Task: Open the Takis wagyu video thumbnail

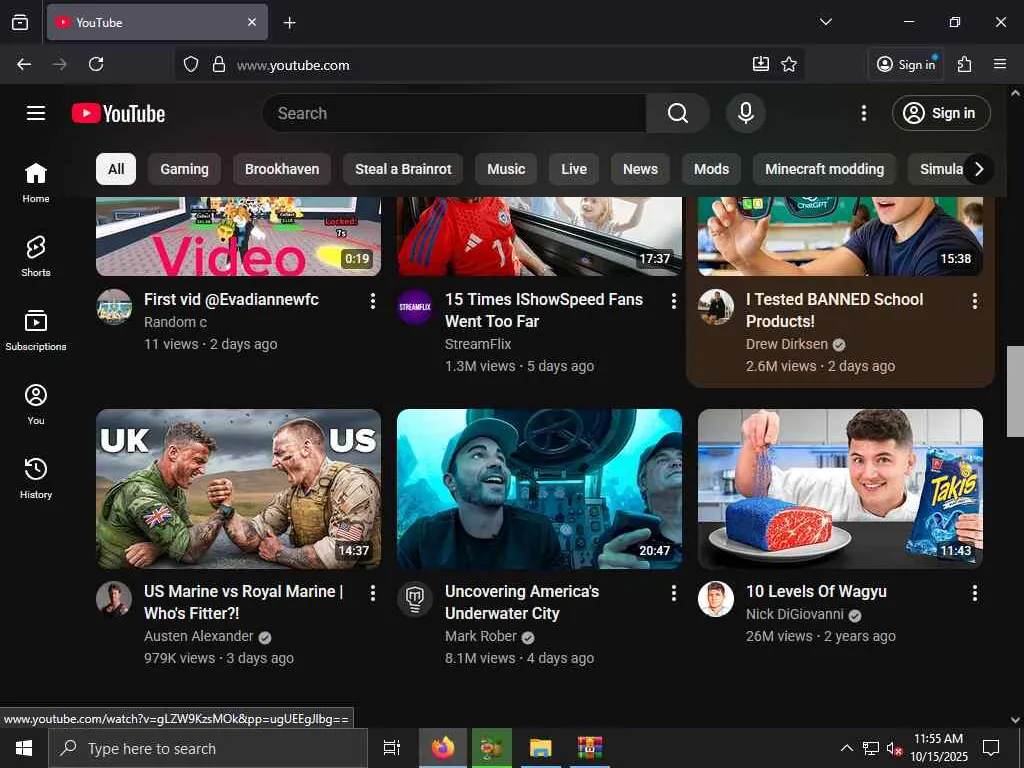Action: (840, 488)
